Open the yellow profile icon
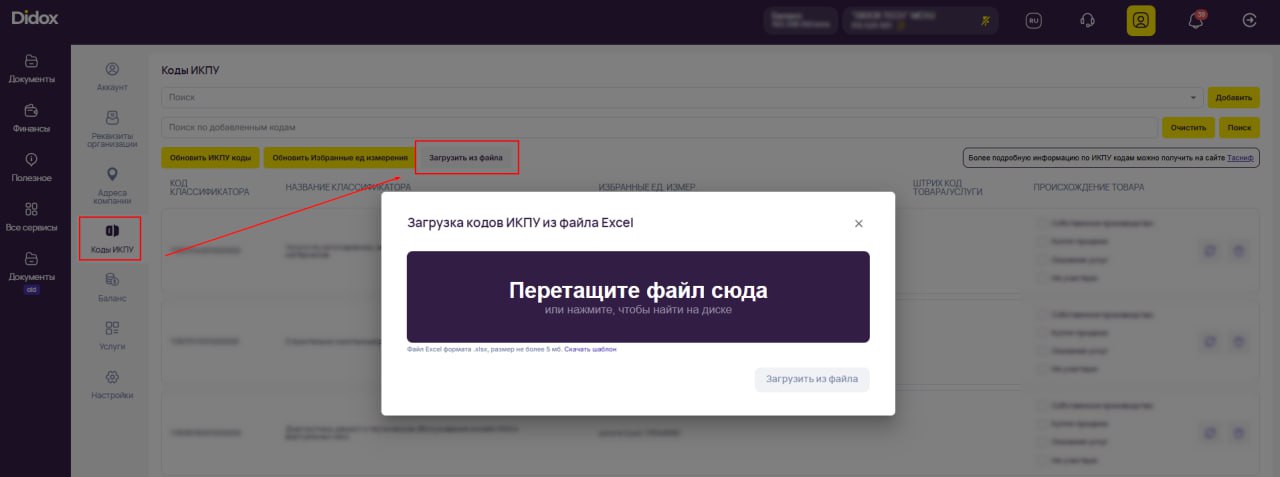This screenshot has width=1280, height=477. coord(1140,20)
